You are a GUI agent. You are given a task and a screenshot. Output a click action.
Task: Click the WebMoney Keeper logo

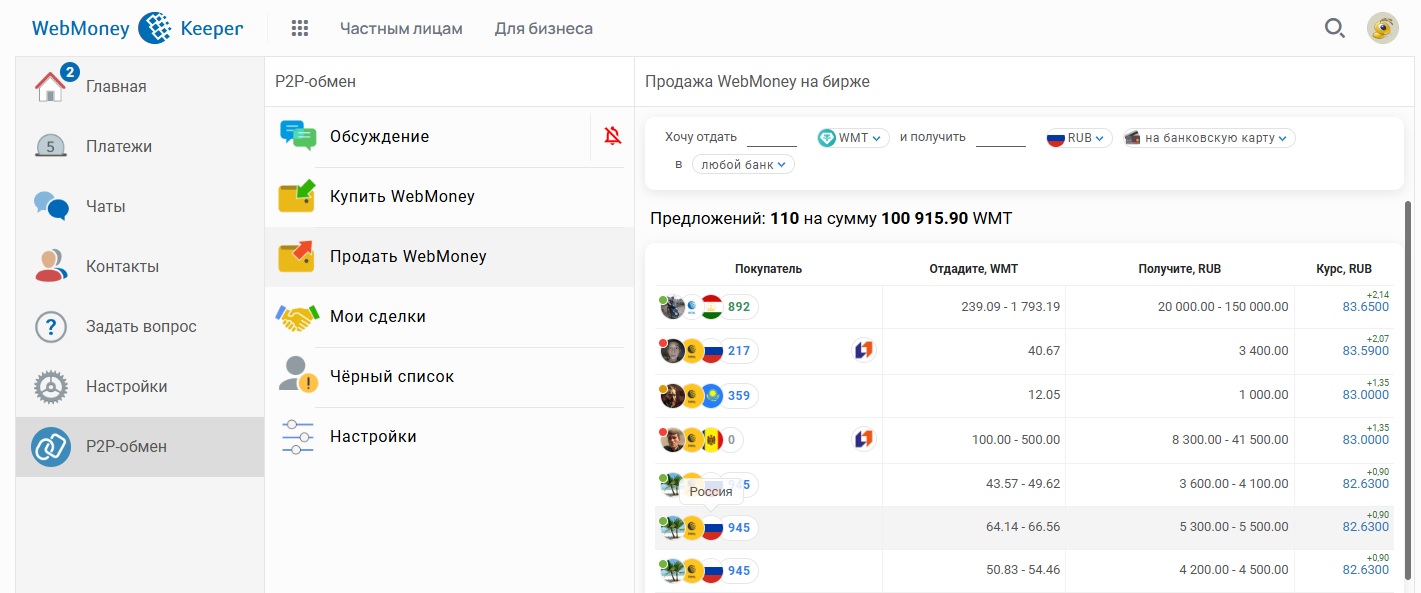pos(138,28)
